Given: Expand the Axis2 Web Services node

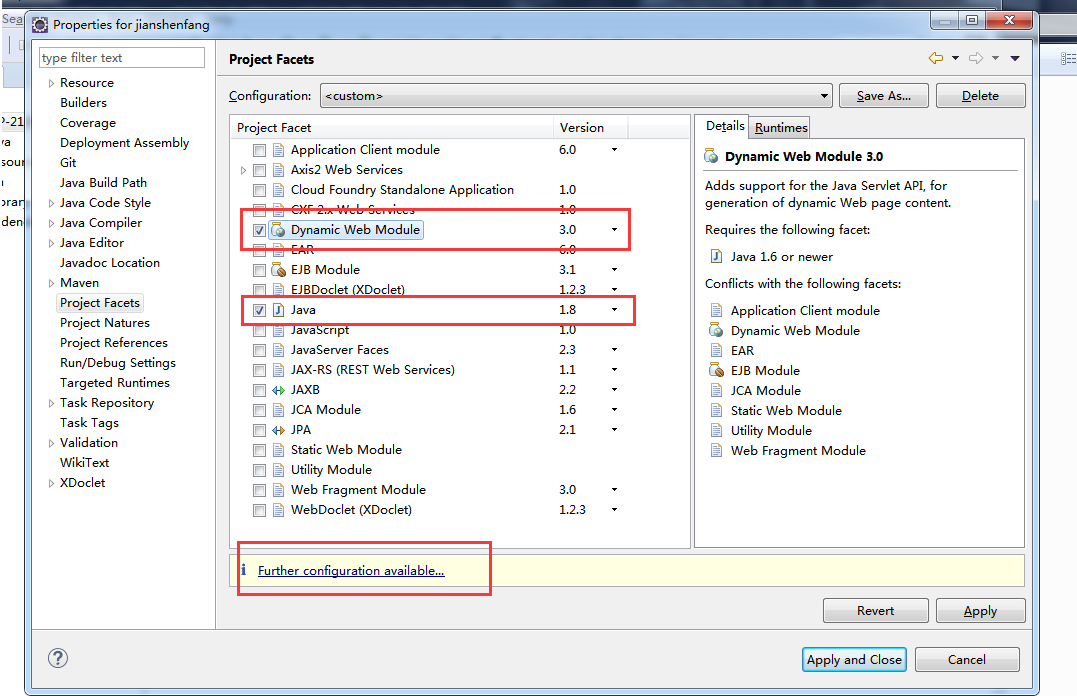Looking at the screenshot, I should pyautogui.click(x=243, y=170).
